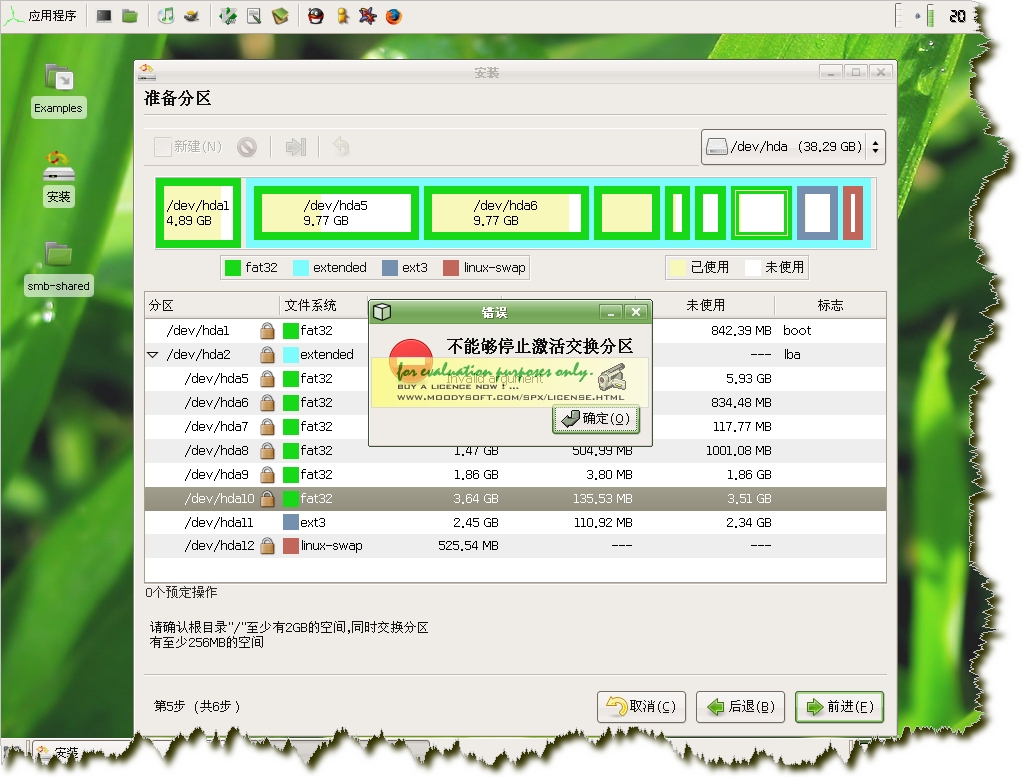
Task: Launch the music player from the panel
Action: click(x=166, y=16)
